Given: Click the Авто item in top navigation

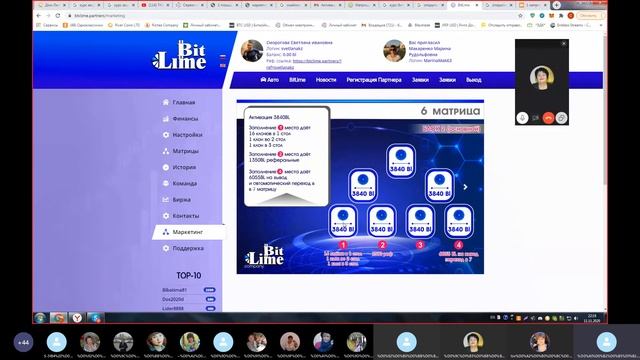Looking at the screenshot, I should (x=269, y=80).
